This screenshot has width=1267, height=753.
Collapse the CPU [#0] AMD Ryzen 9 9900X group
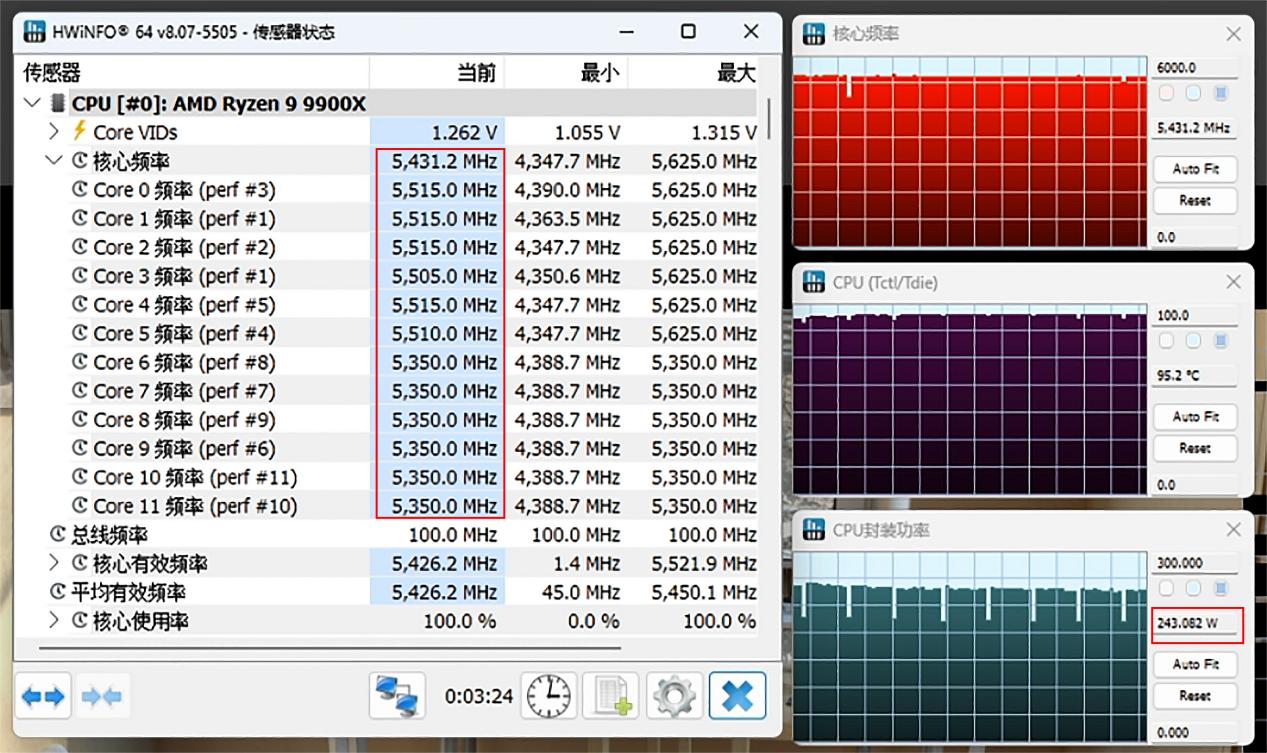33,103
